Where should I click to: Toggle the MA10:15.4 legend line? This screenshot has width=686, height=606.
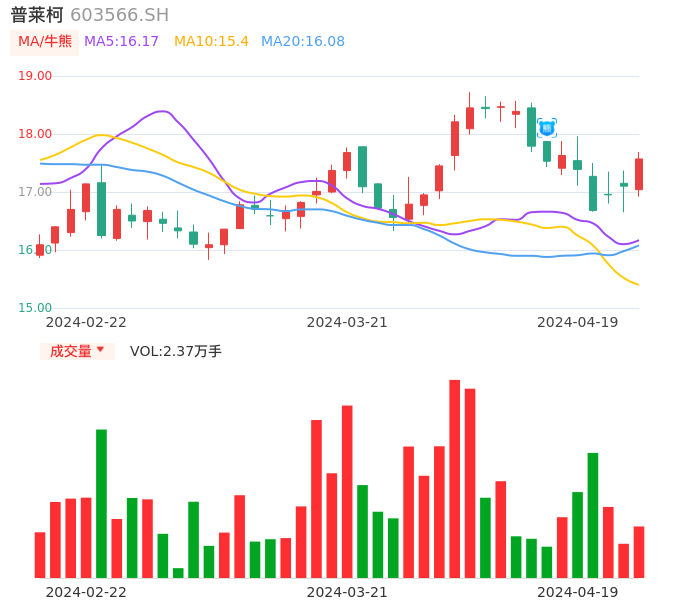[211, 42]
